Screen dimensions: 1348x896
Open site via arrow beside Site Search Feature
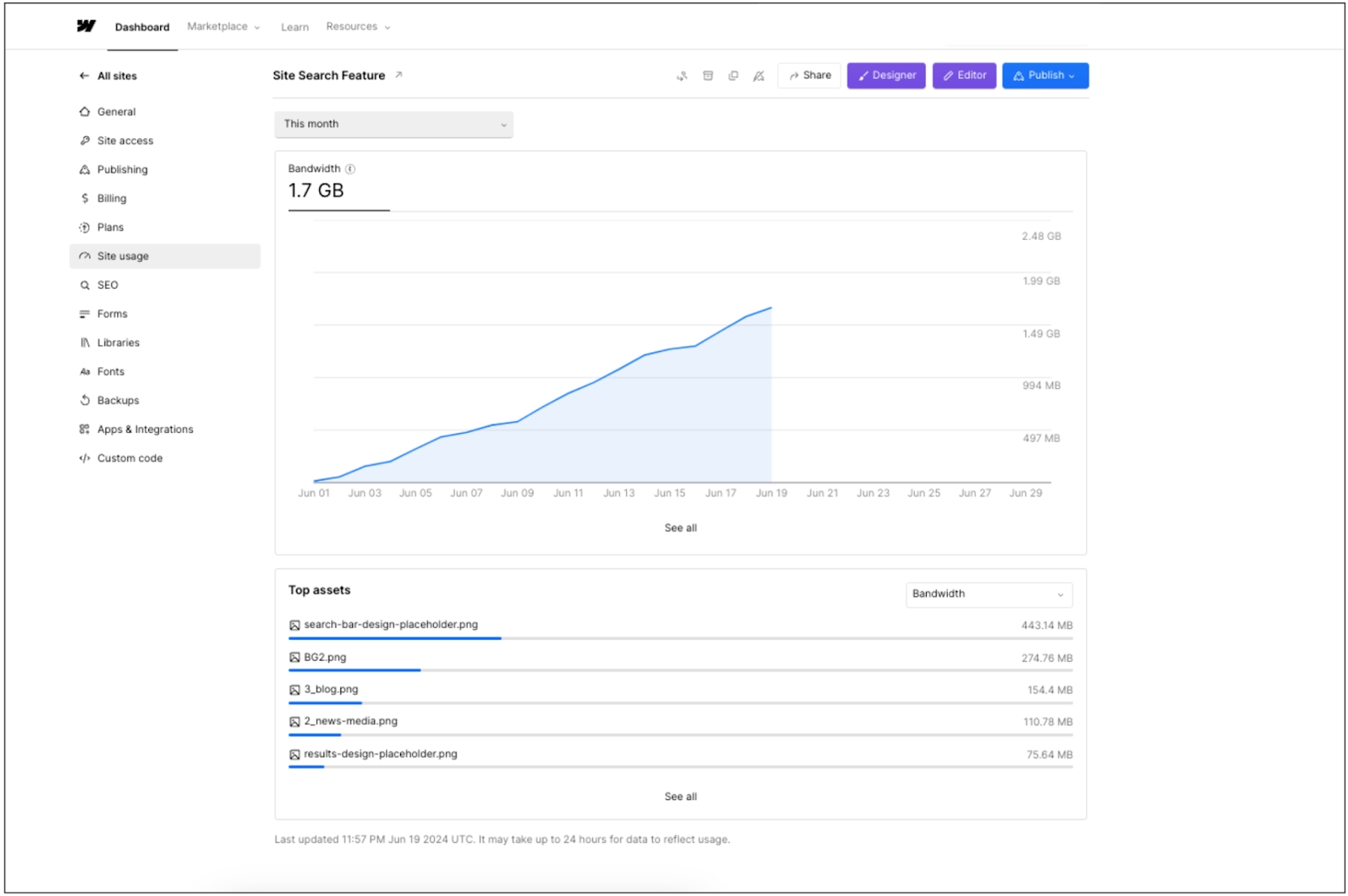399,75
